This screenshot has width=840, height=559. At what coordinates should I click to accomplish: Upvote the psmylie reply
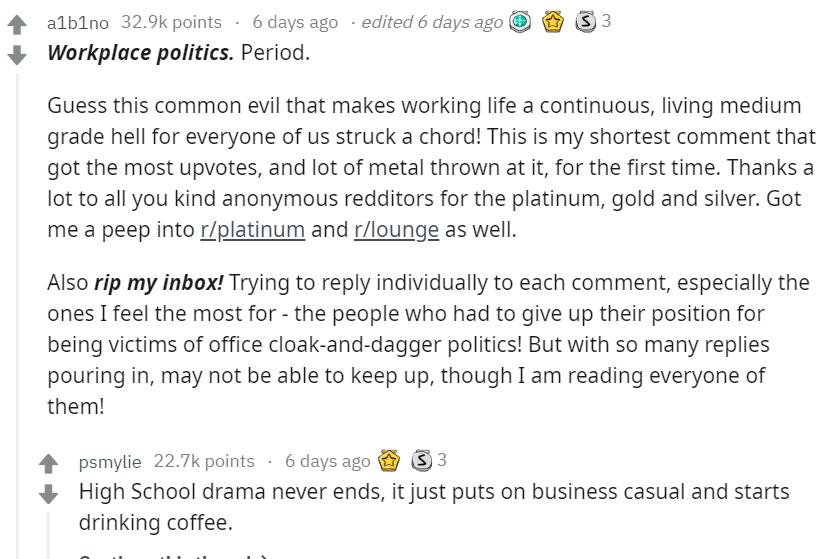pos(49,464)
